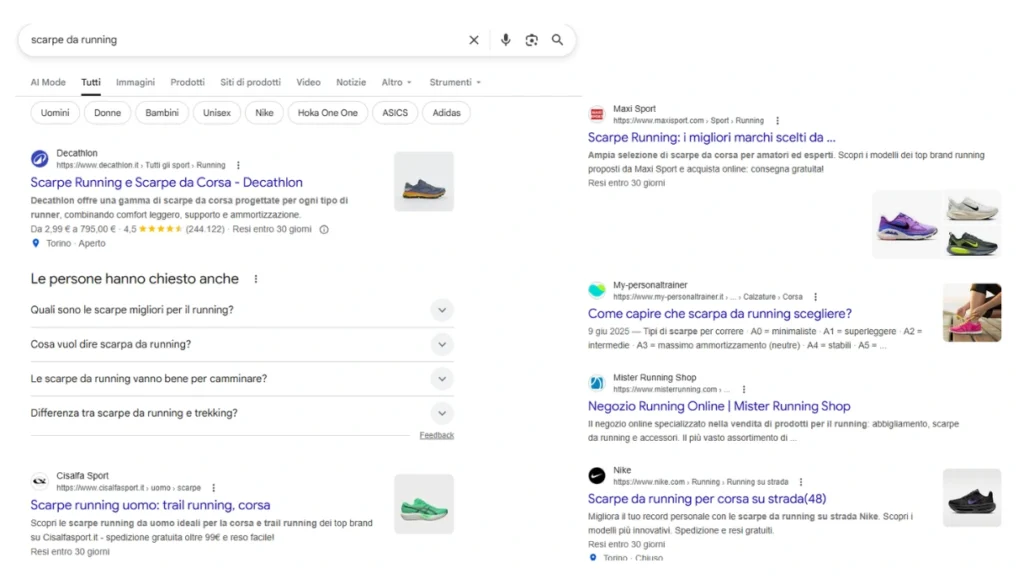Switch to the Video tab
Image resolution: width=1024 pixels, height=584 pixels.
pos(308,82)
